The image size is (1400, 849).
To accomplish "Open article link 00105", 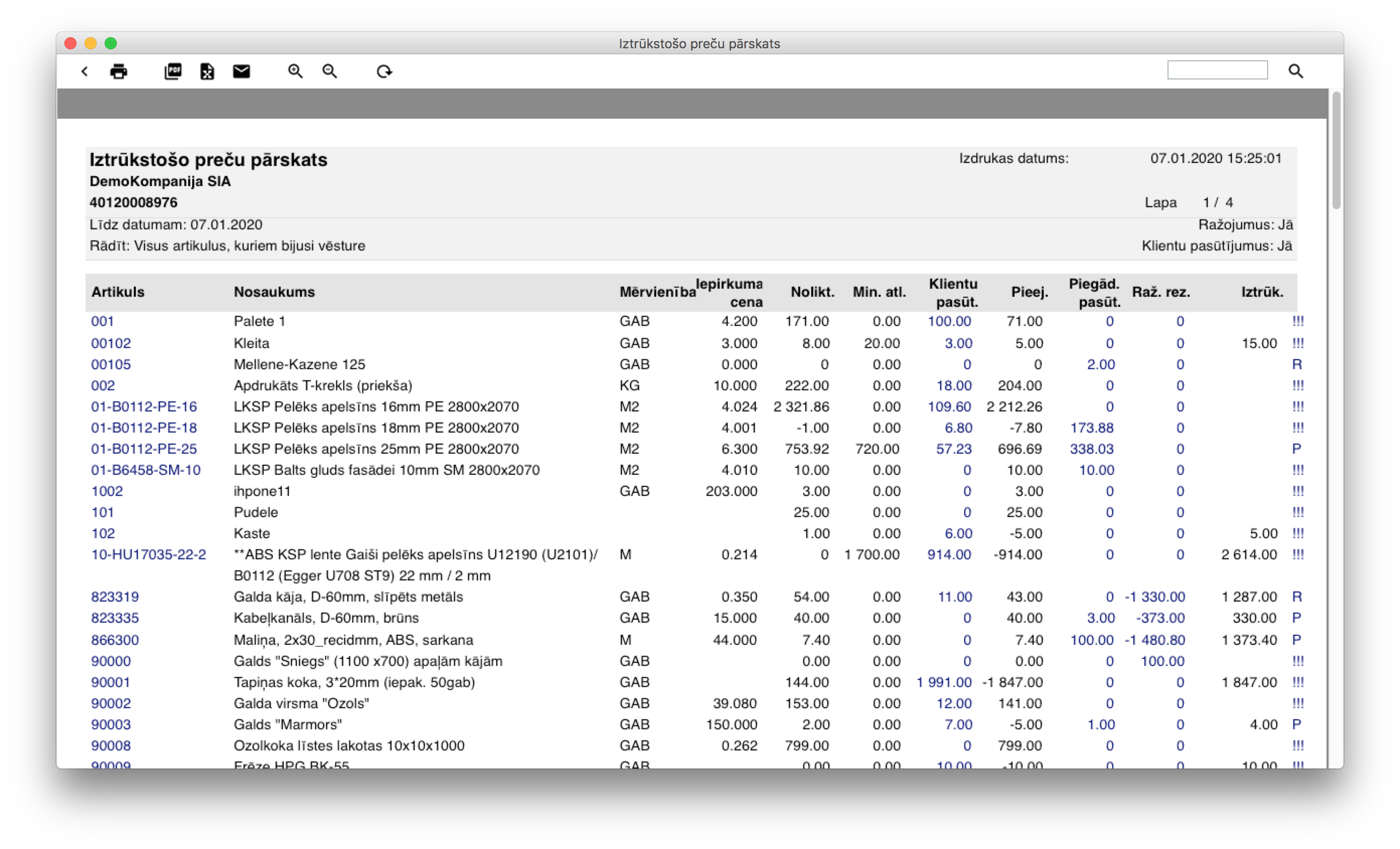I will pyautogui.click(x=111, y=365).
